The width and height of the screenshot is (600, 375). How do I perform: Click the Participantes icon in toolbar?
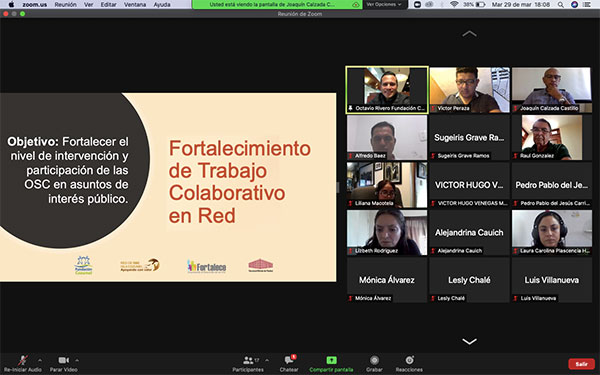click(x=248, y=360)
